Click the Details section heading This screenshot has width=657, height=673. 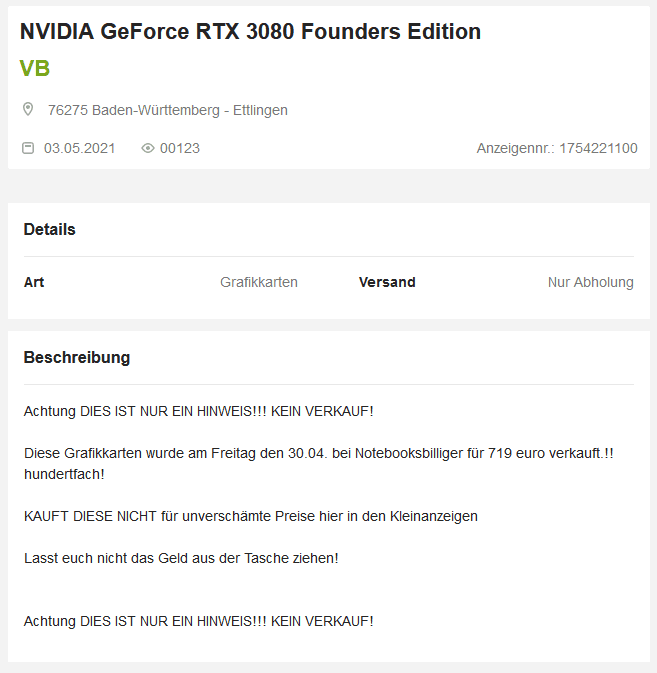[x=50, y=229]
